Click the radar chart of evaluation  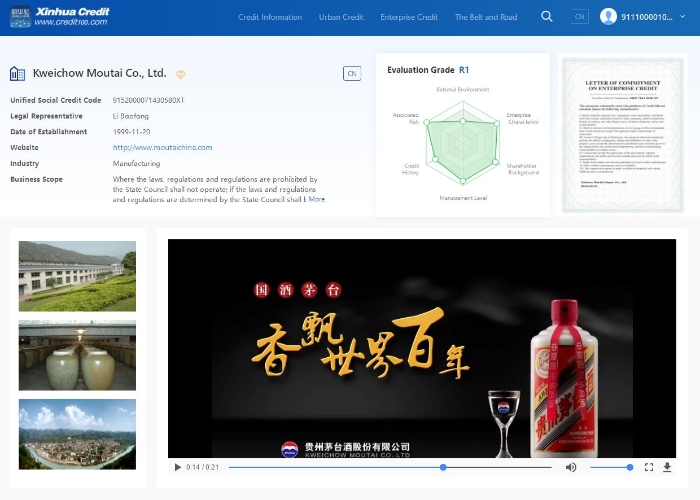point(462,143)
